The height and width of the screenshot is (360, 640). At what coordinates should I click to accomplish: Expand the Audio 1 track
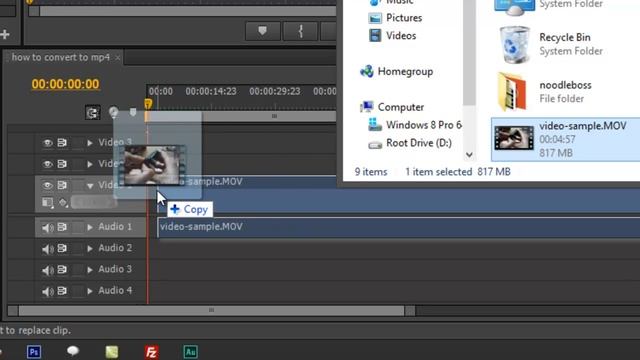(x=90, y=227)
